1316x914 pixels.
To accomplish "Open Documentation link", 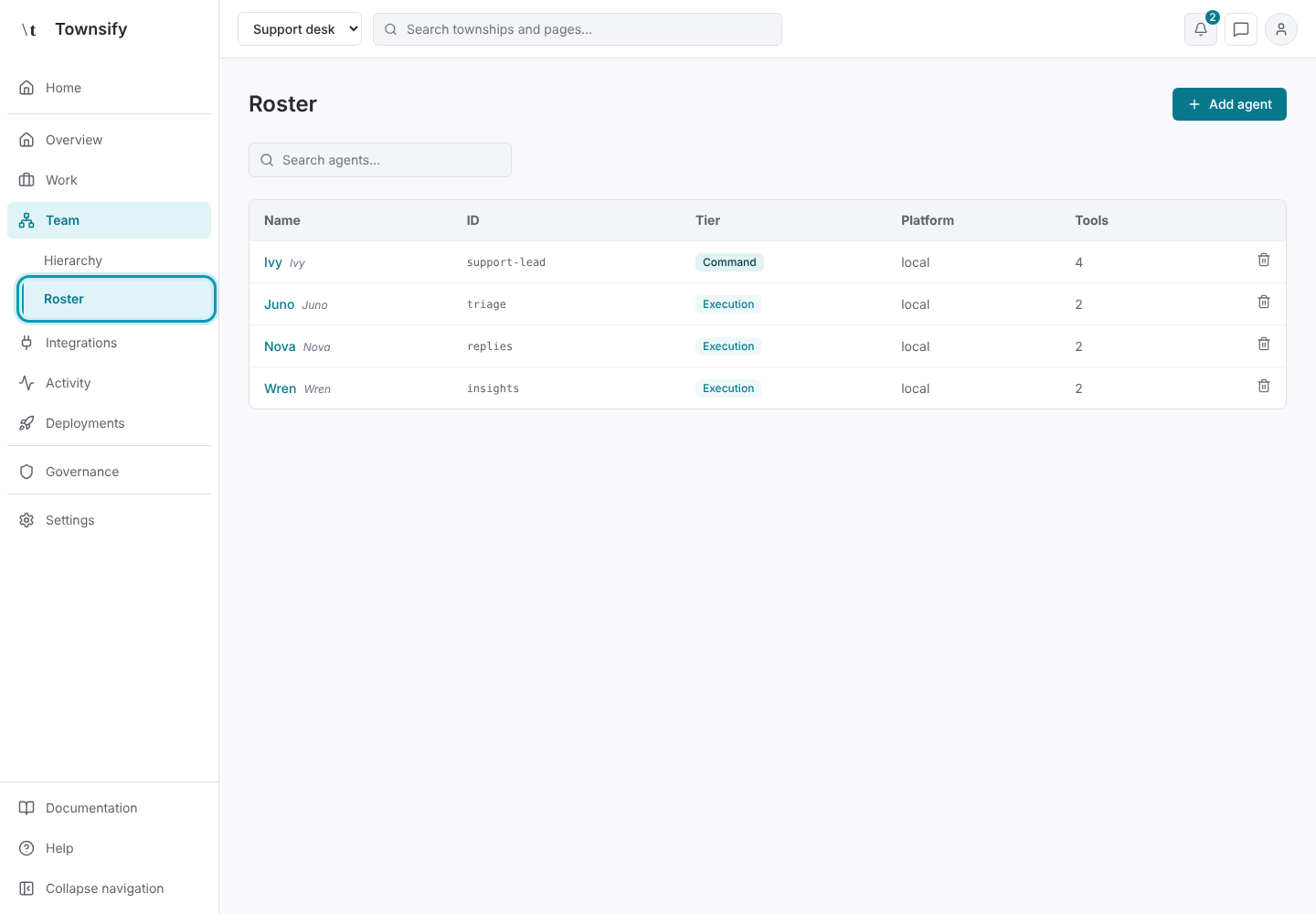I will click(x=109, y=808).
